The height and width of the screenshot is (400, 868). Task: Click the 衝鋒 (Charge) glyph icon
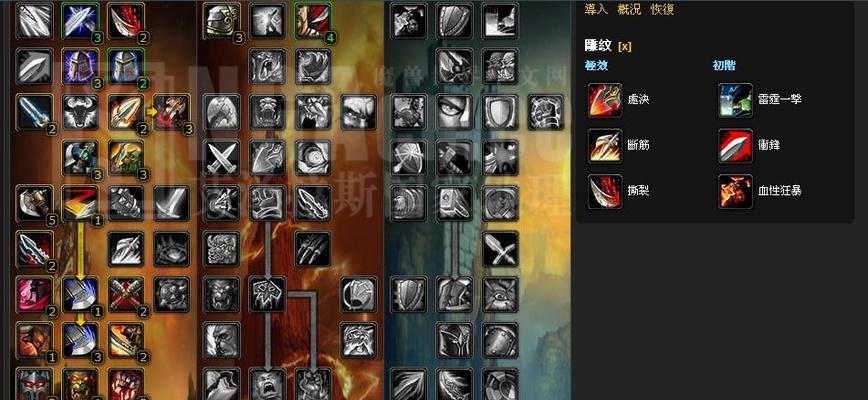pyautogui.click(x=736, y=146)
